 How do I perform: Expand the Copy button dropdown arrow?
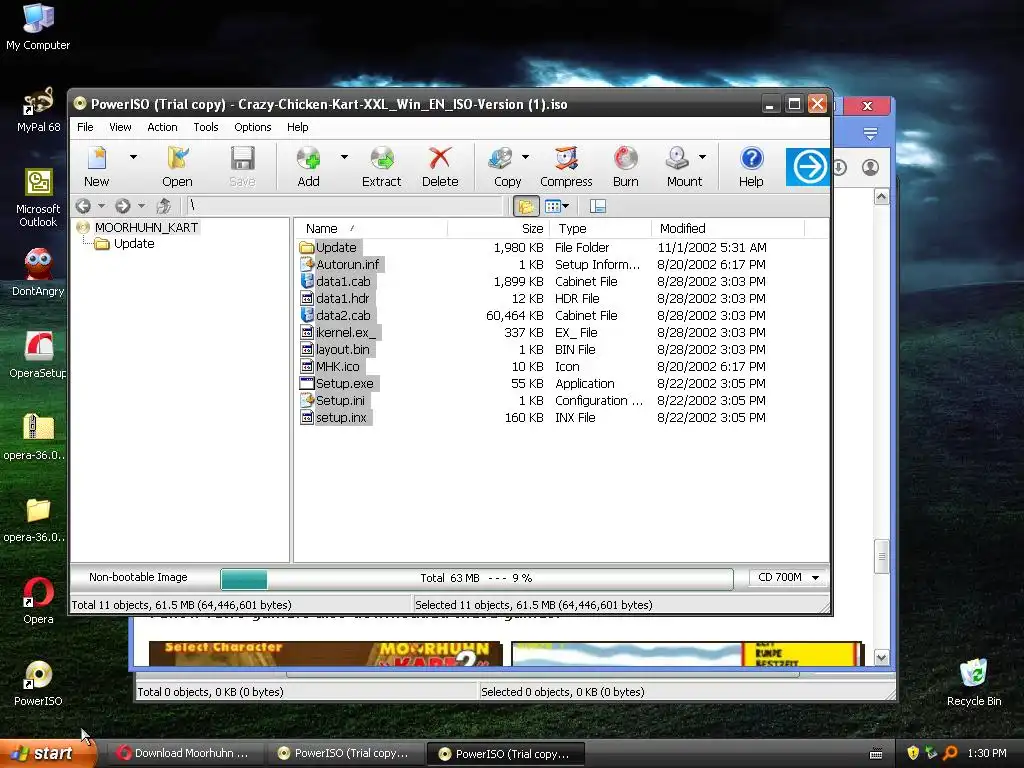click(x=525, y=157)
